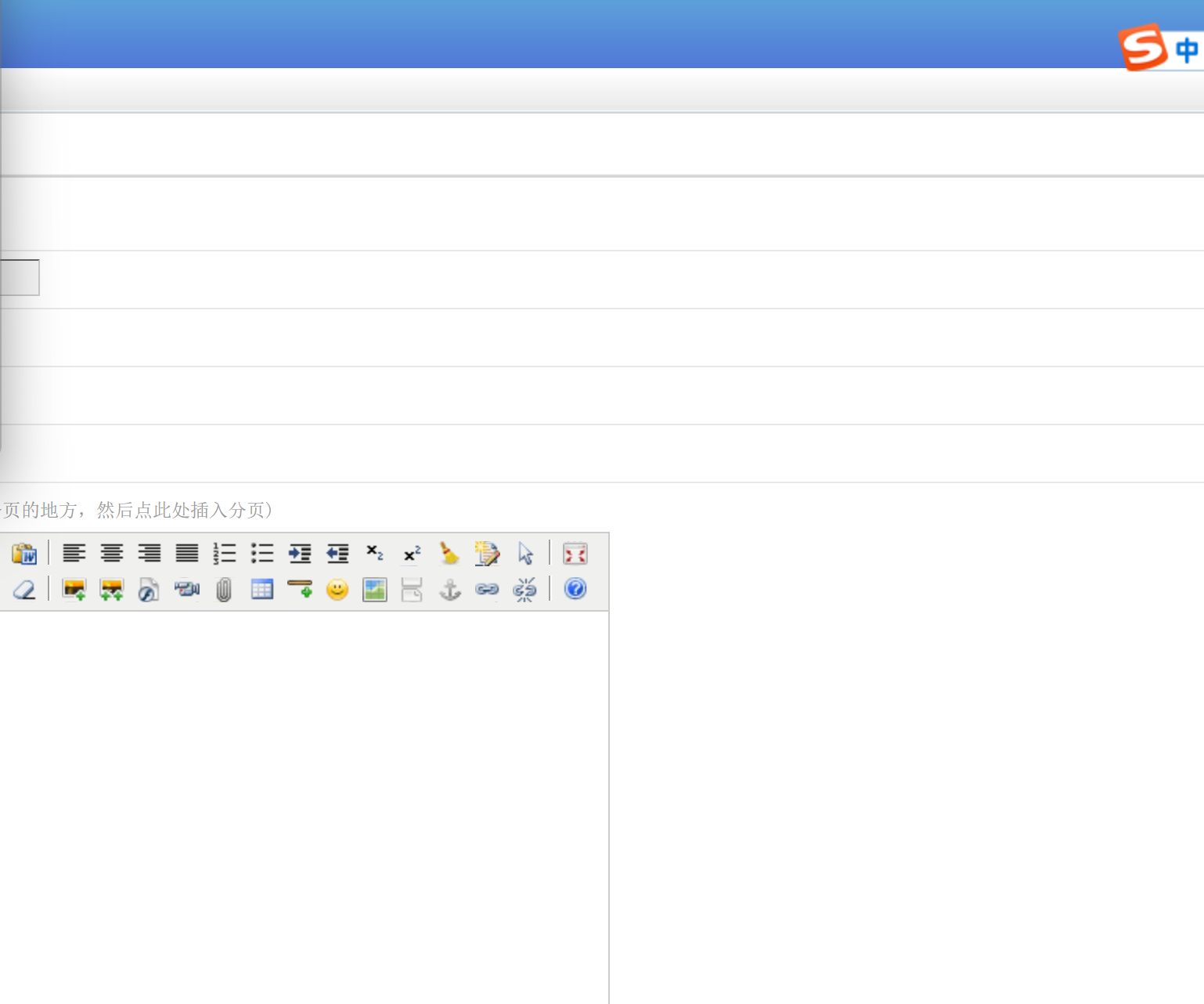The image size is (1204, 1004).
Task: Click the broom clean-up formatting icon
Action: pos(449,554)
